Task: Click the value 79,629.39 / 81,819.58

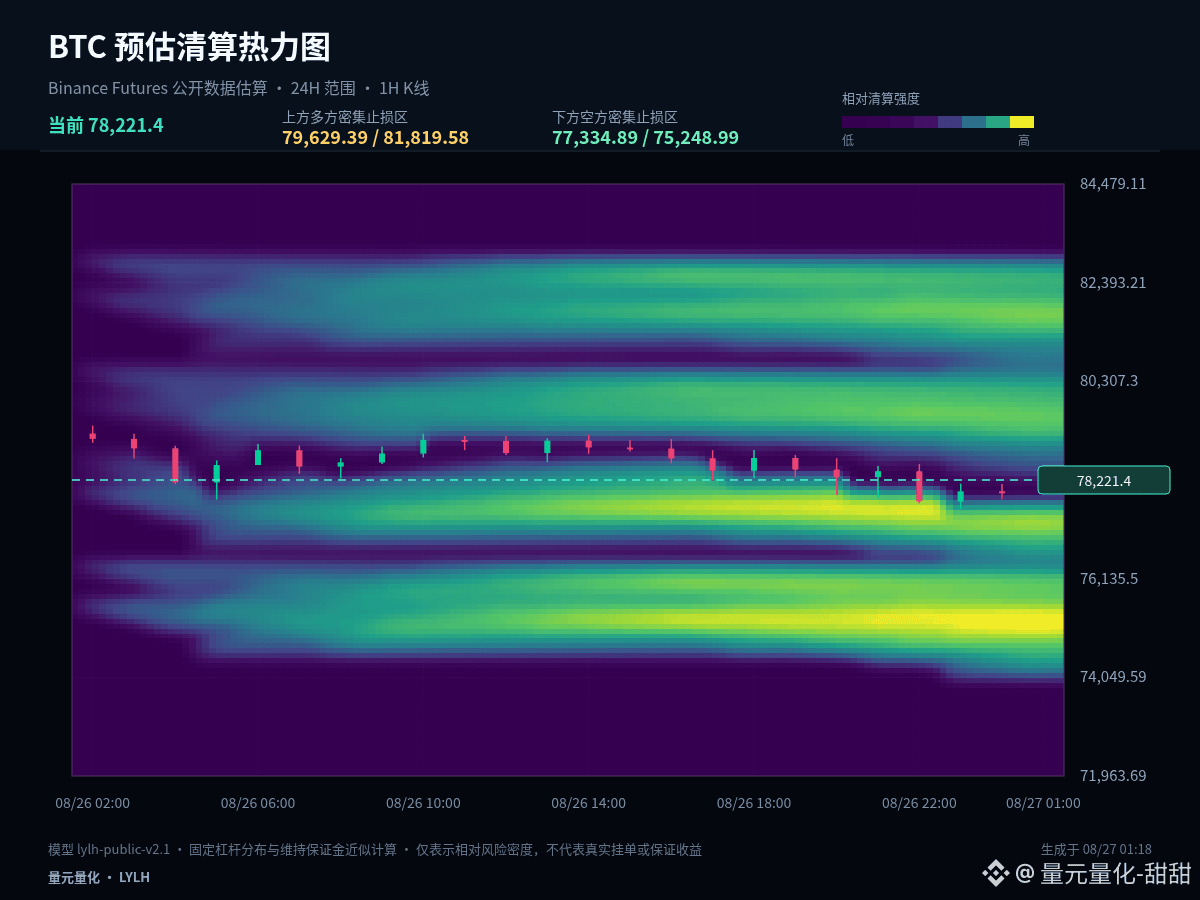Action: pyautogui.click(x=375, y=138)
